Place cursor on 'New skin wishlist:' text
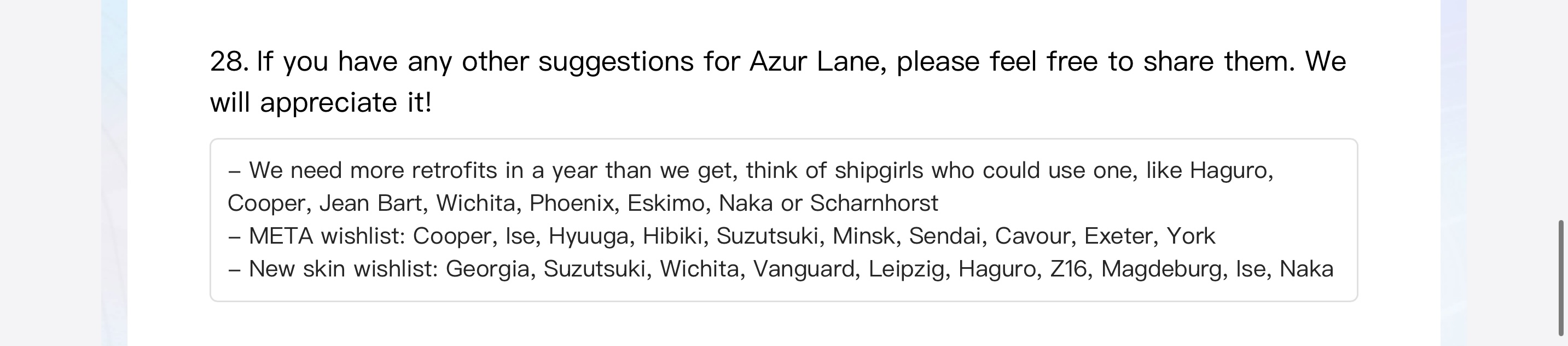 [343, 269]
